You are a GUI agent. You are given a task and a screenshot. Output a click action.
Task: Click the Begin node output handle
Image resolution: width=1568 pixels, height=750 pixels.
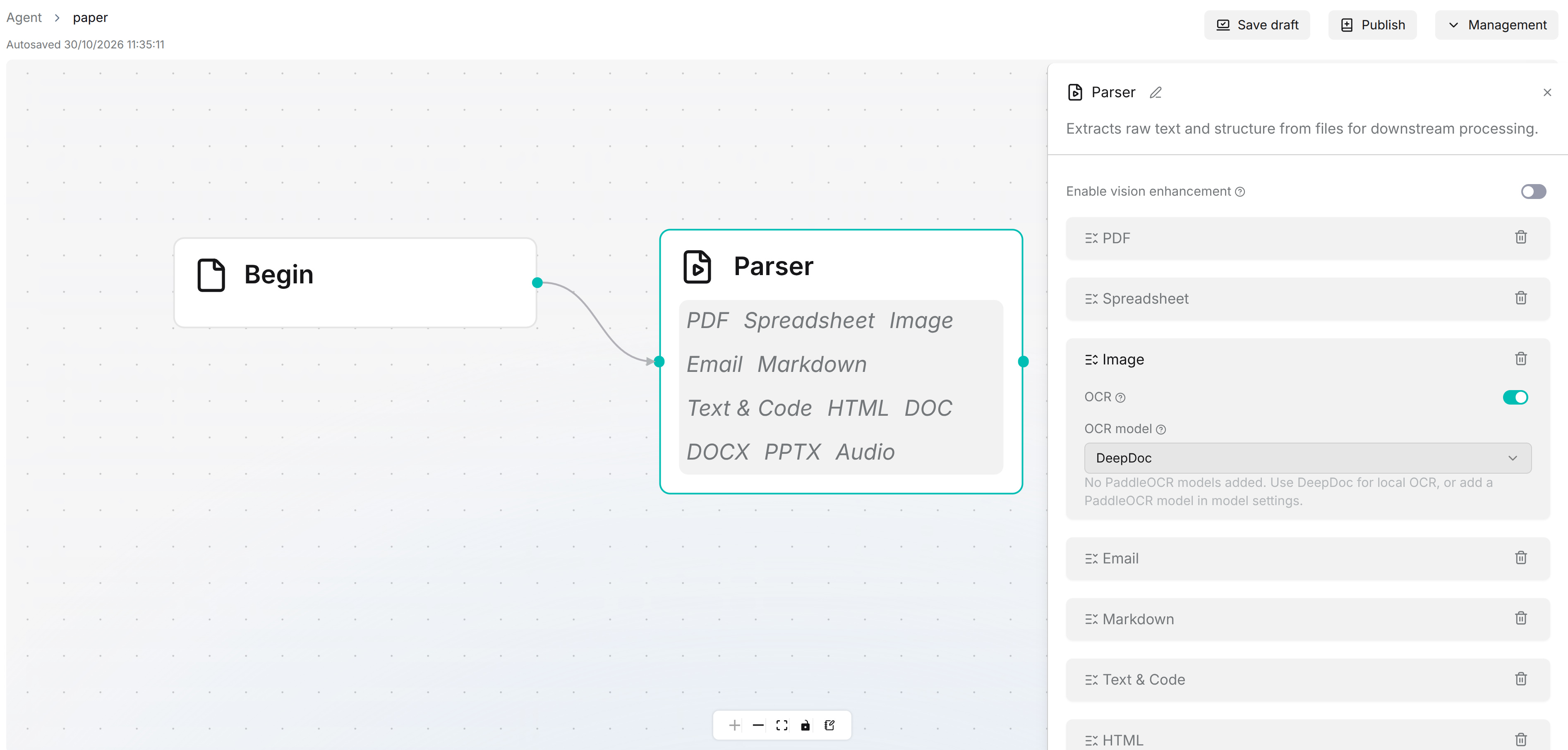click(537, 283)
